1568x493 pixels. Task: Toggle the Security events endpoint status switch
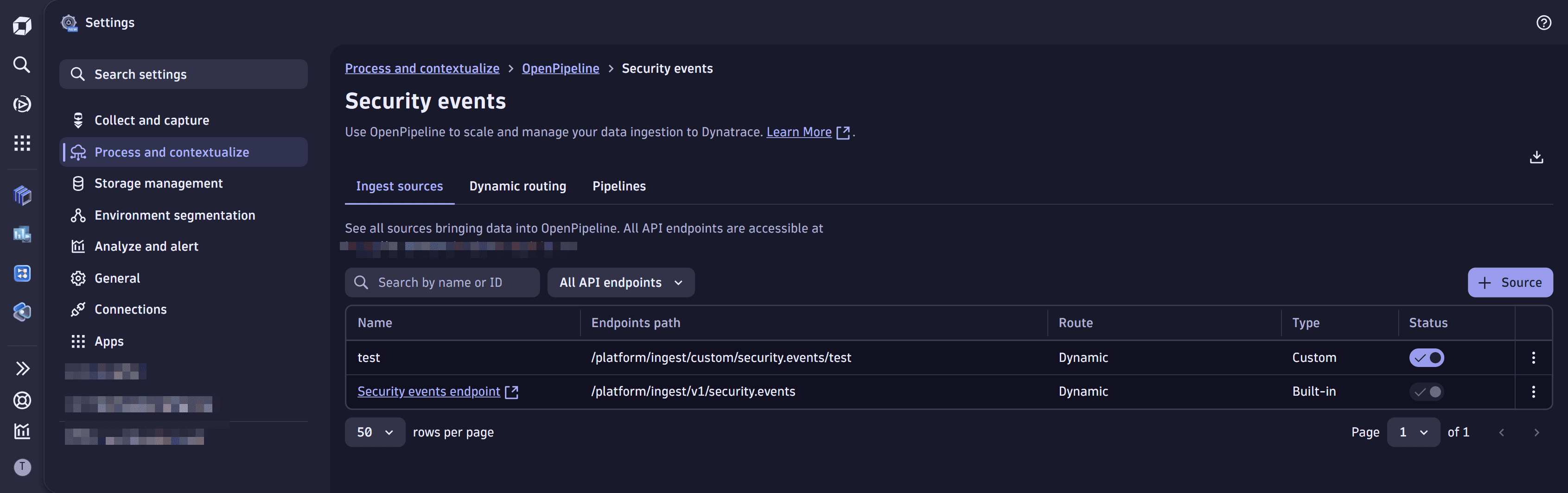(x=1426, y=392)
